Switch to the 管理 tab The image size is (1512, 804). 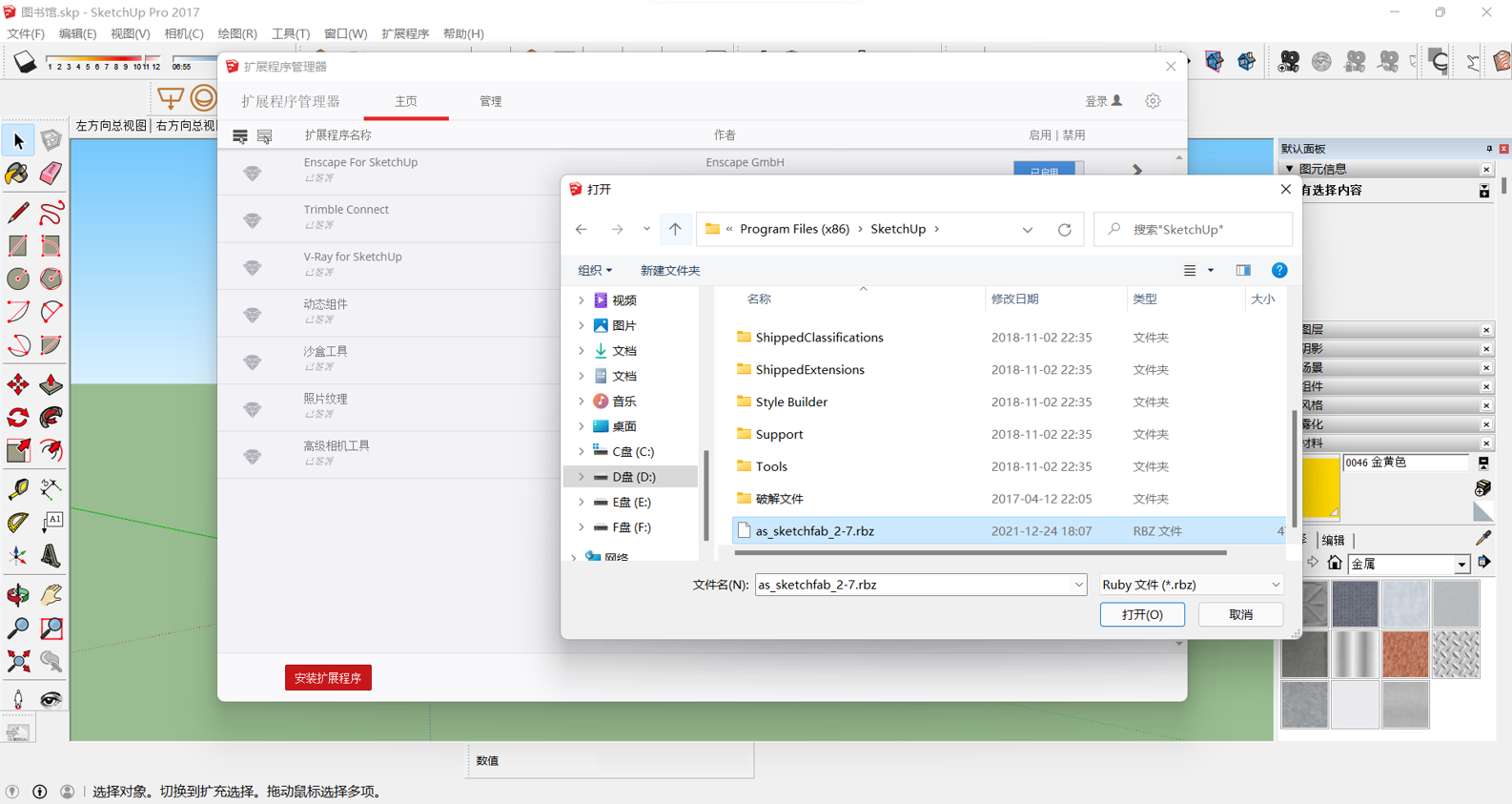pos(490,101)
